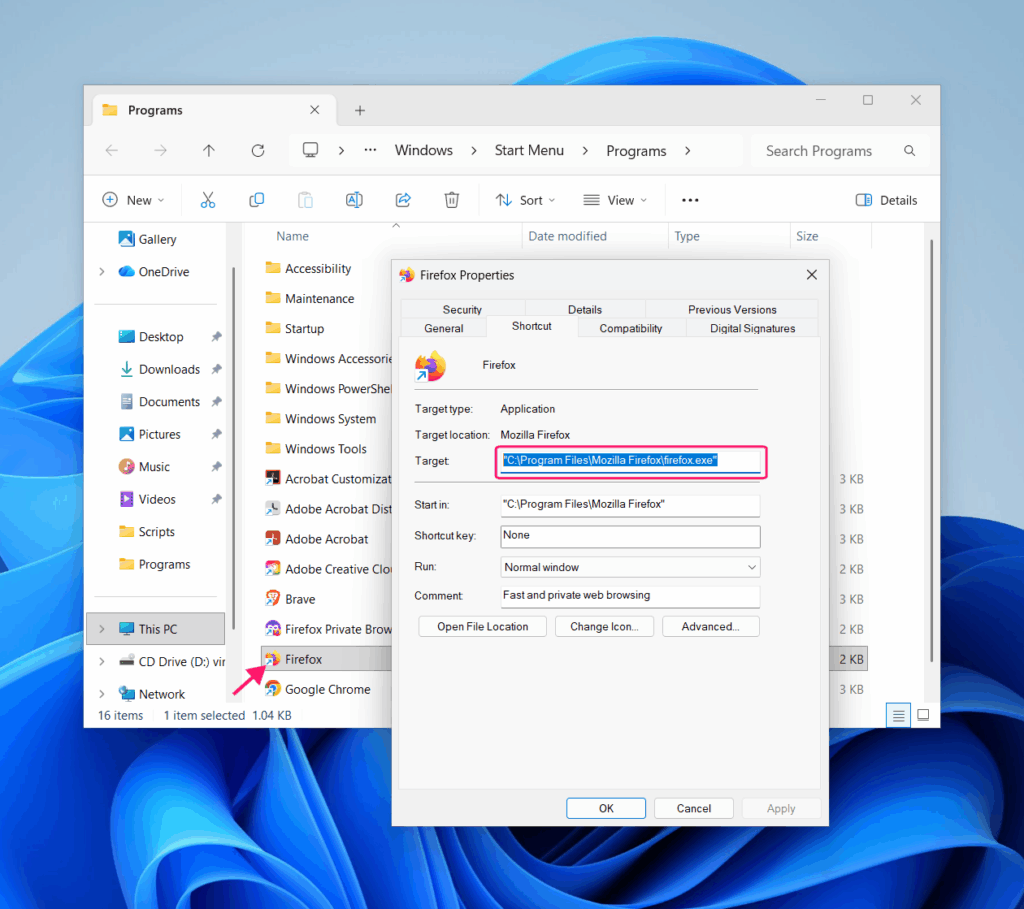Open the View dropdown menu

tap(615, 200)
